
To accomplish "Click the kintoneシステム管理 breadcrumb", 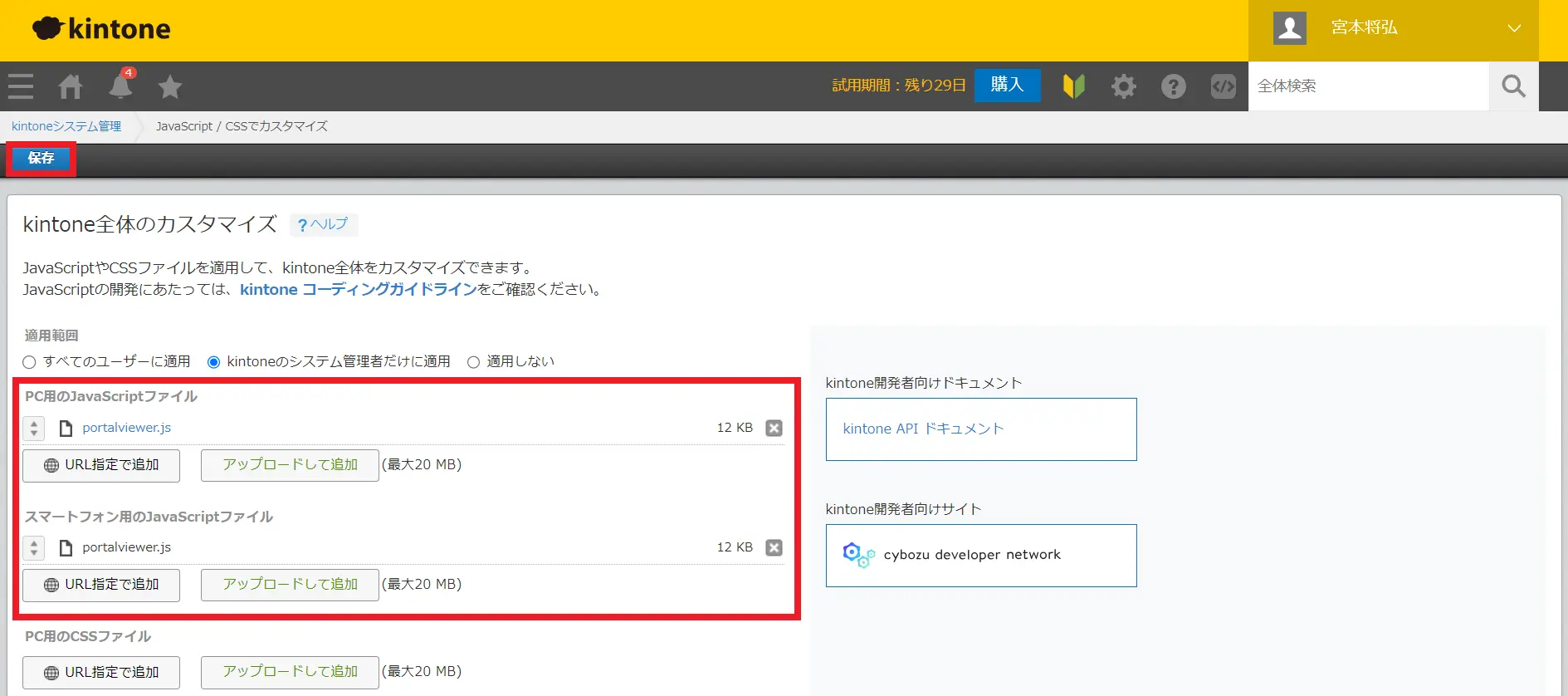I will click(x=66, y=126).
